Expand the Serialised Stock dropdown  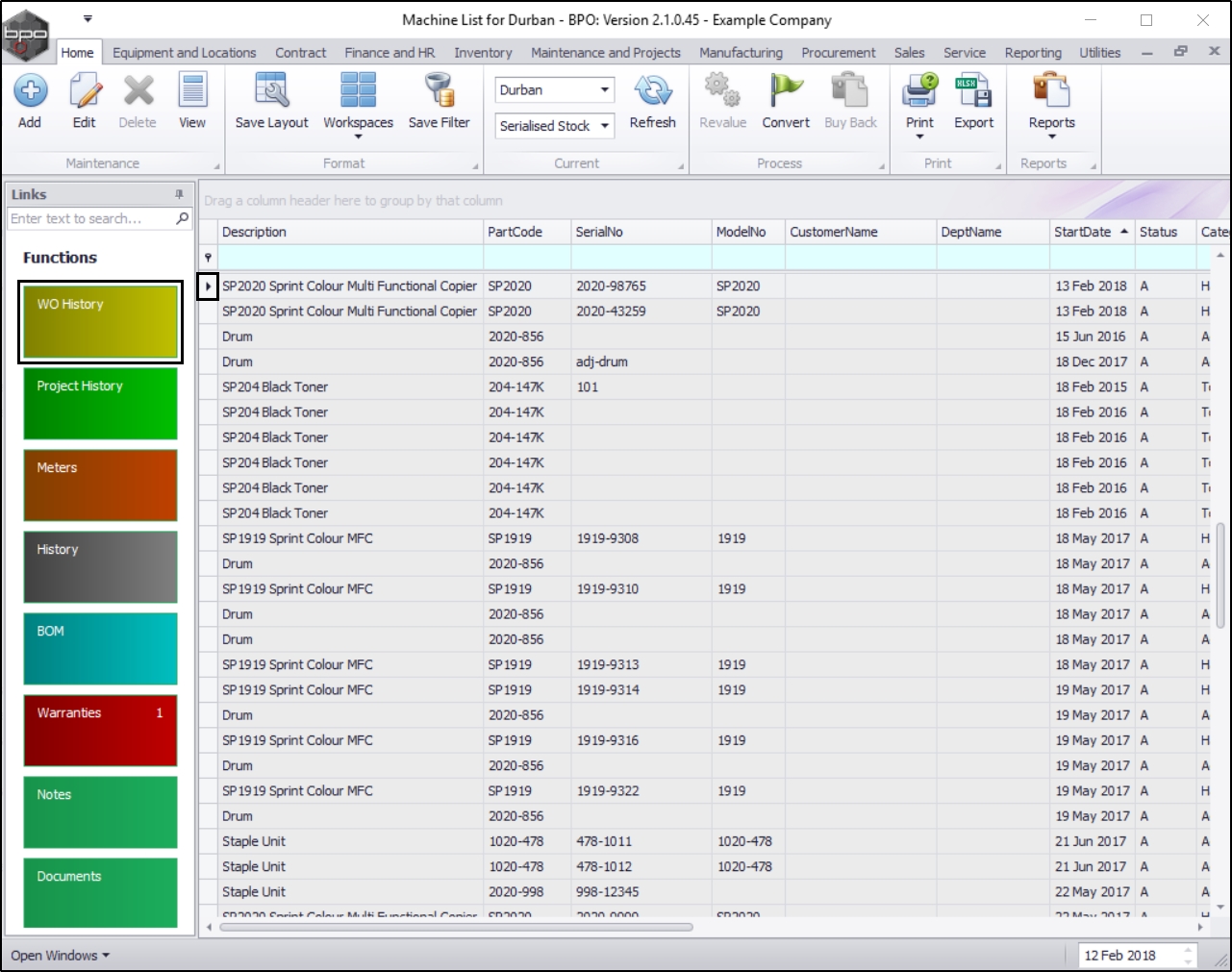[x=604, y=126]
